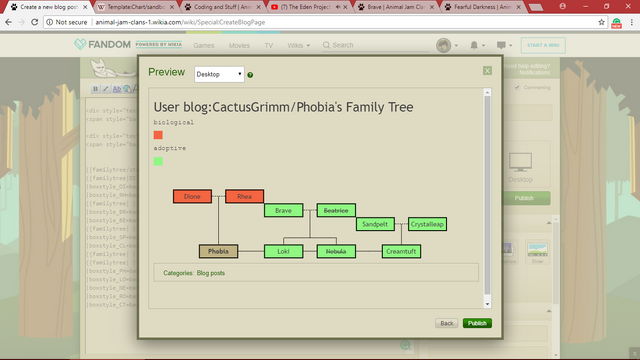This screenshot has width=640, height=360.
Task: Open the Blog posts category link
Action: pos(211,273)
